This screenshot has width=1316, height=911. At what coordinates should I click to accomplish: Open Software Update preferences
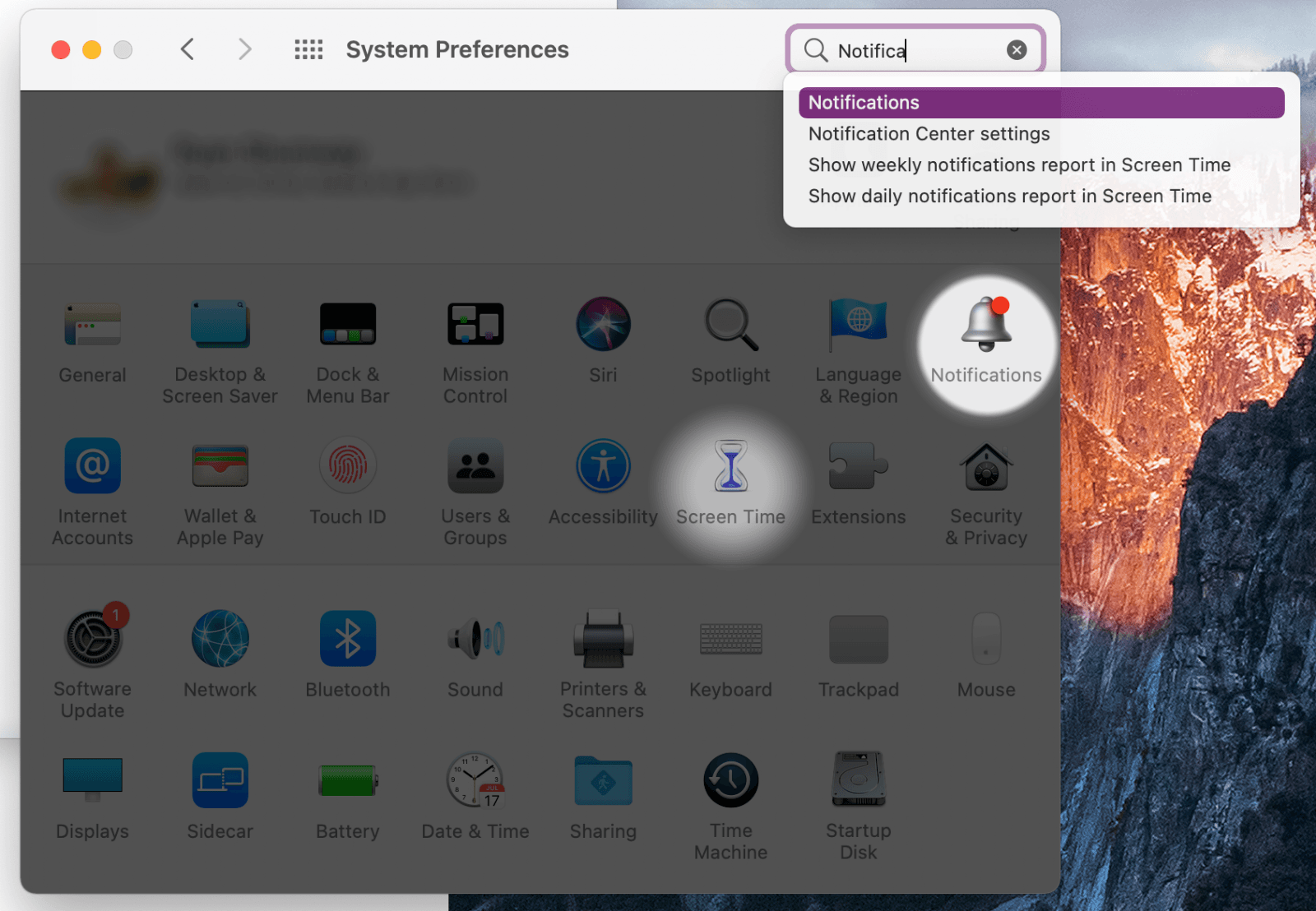click(x=94, y=638)
